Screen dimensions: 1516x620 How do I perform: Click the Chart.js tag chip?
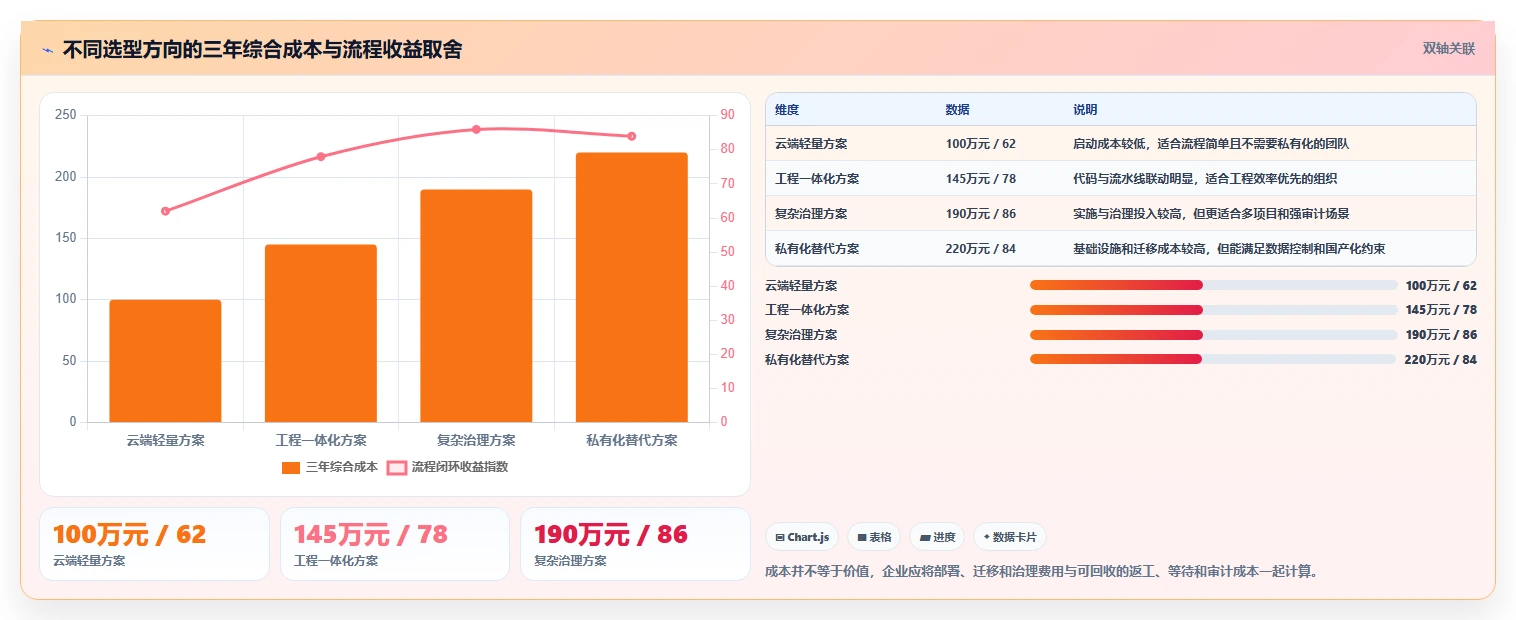(803, 537)
